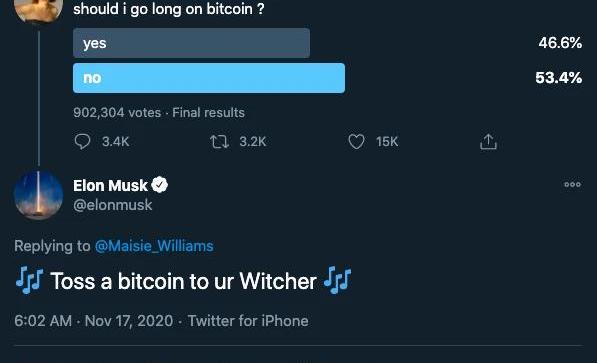Click music notes emoji before Toss
This screenshot has width=597, height=363.
[x=29, y=280]
